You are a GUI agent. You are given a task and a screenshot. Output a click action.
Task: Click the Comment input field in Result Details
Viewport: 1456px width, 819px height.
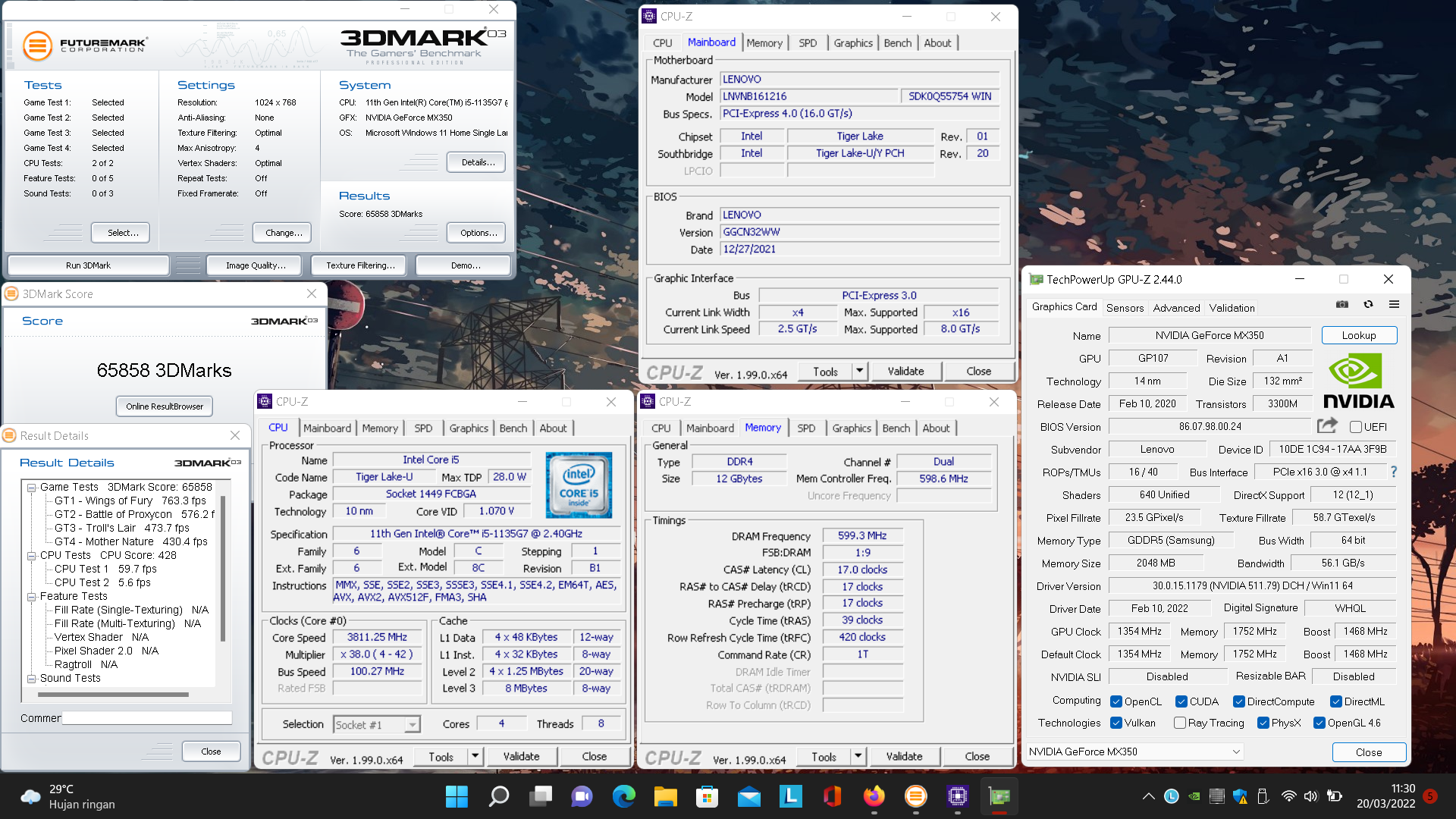tap(147, 718)
